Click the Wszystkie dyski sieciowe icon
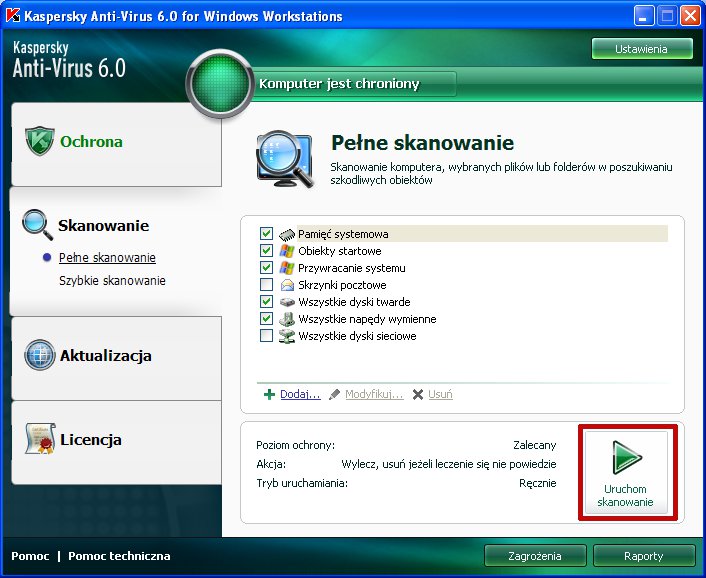This screenshot has width=706, height=578. tap(287, 336)
